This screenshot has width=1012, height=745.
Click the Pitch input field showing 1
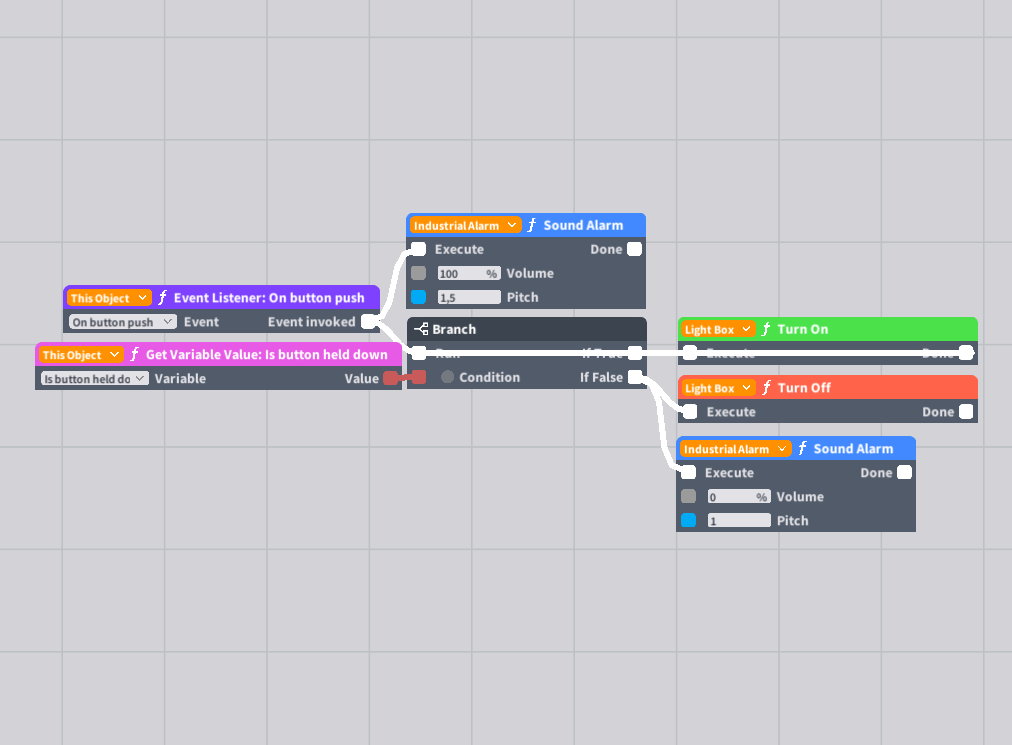(x=739, y=520)
